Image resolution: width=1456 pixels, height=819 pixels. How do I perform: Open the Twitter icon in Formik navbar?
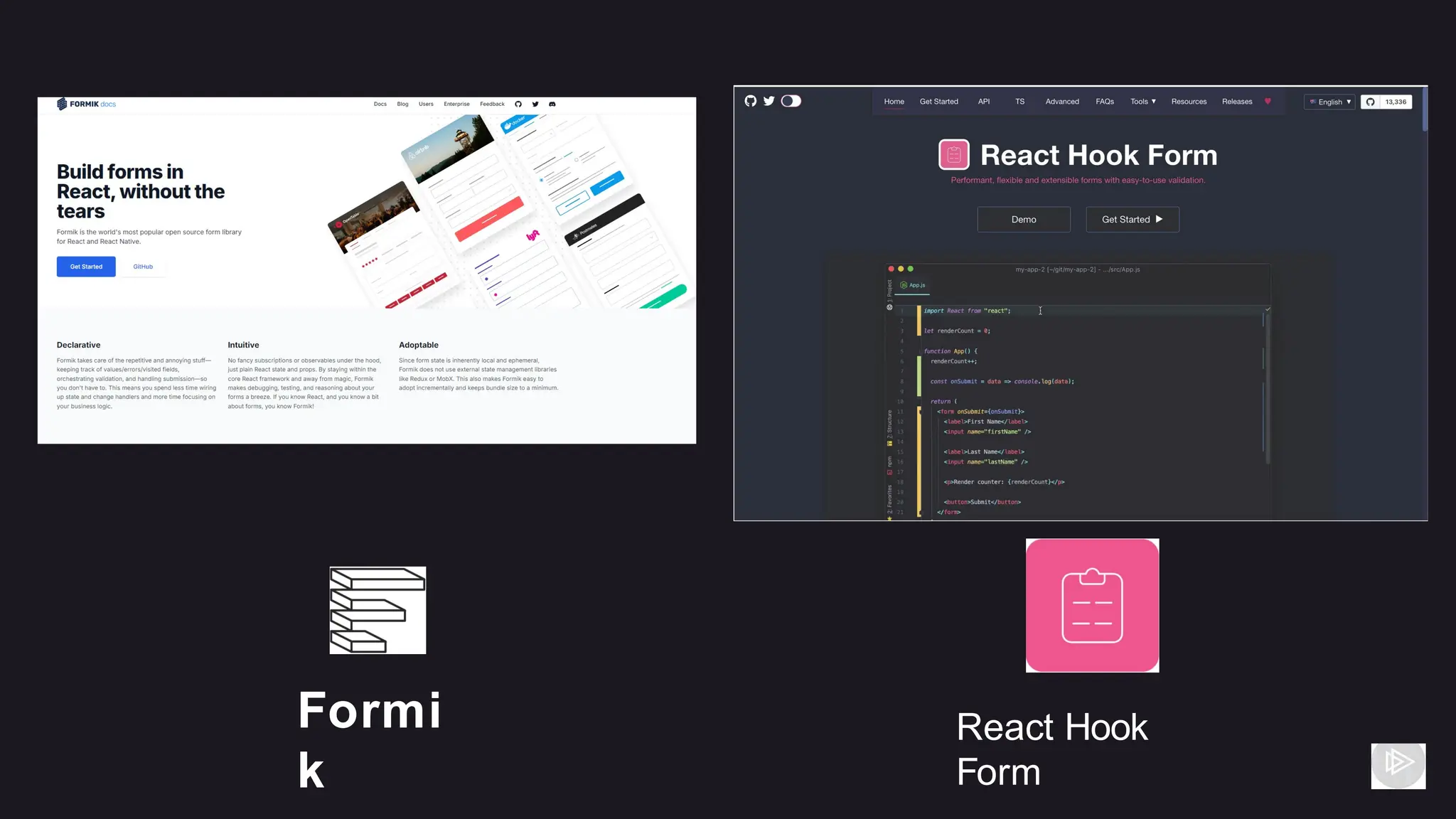[535, 104]
